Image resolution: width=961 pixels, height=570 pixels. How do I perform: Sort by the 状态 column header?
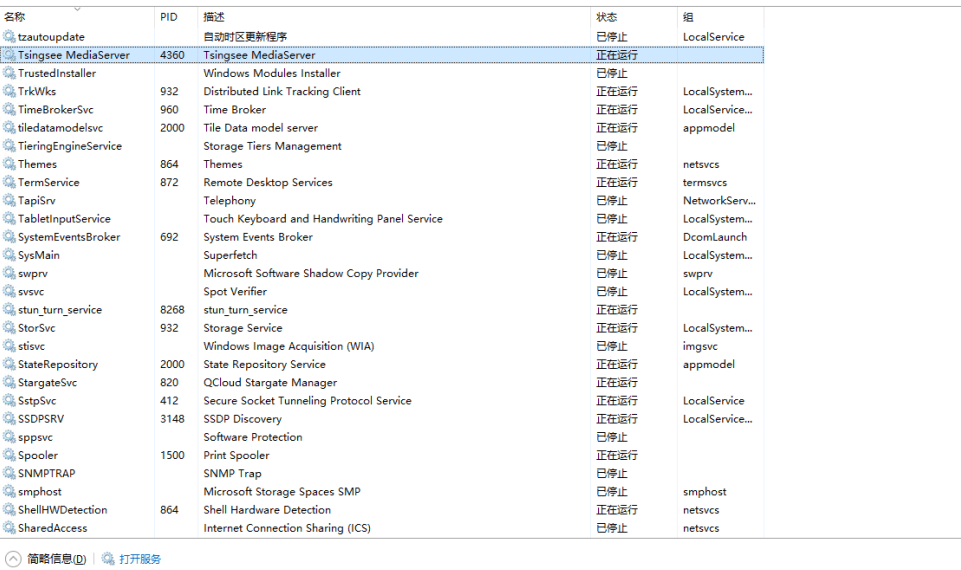607,17
